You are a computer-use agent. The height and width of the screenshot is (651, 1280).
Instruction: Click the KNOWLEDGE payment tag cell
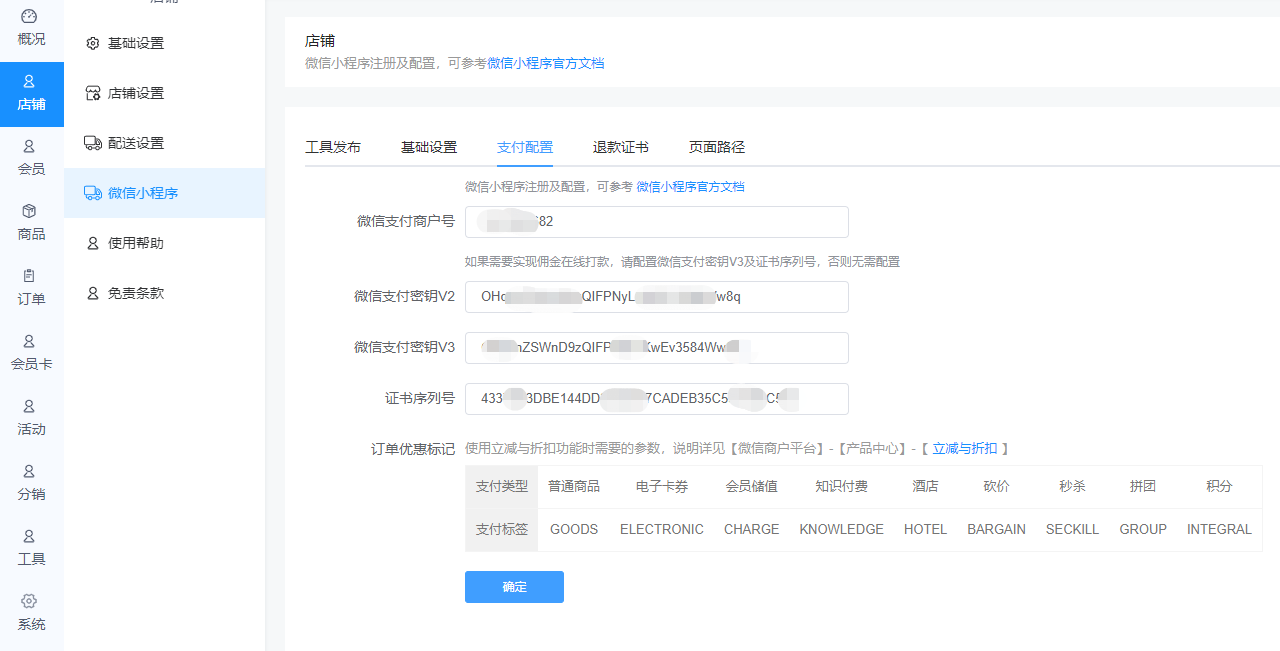(x=841, y=529)
